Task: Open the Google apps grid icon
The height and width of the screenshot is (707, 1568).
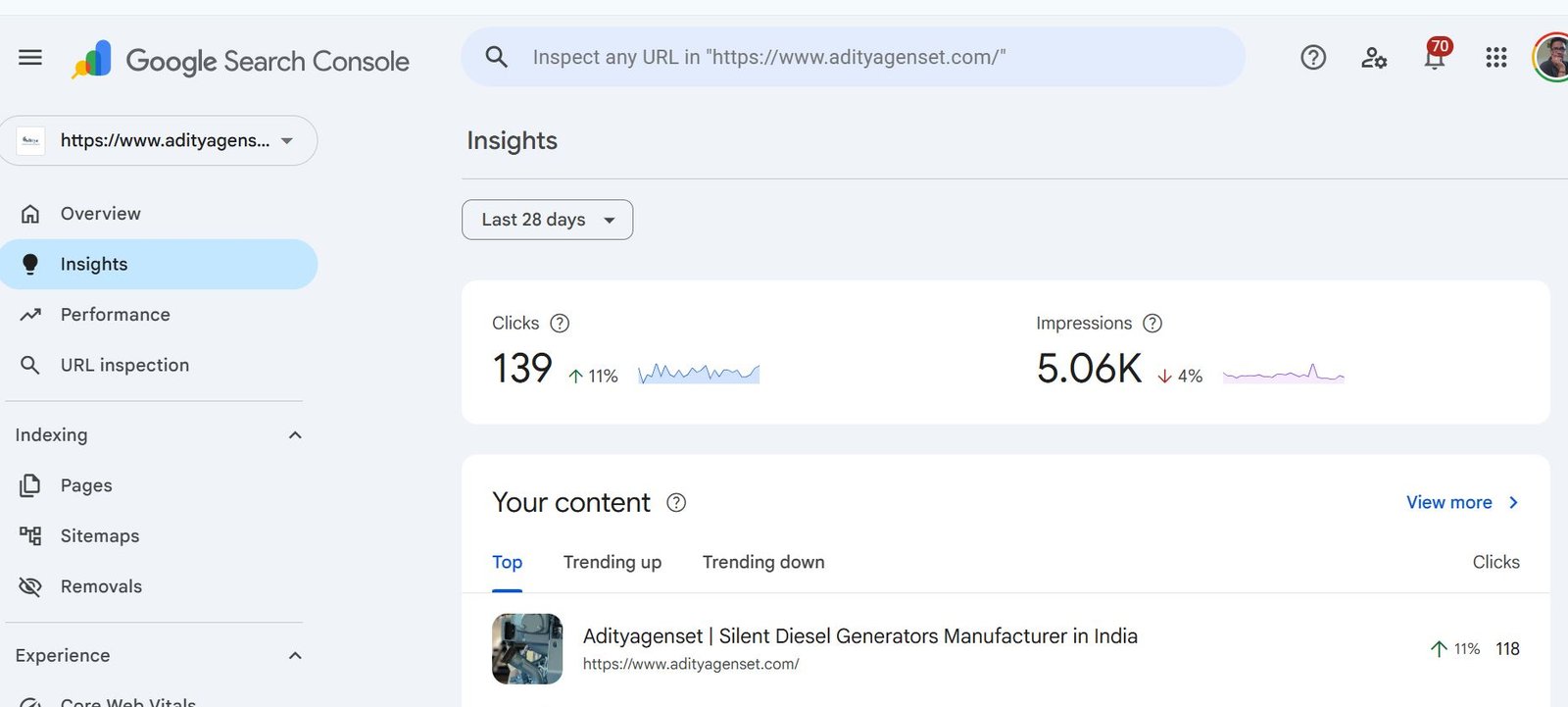Action: coord(1496,58)
